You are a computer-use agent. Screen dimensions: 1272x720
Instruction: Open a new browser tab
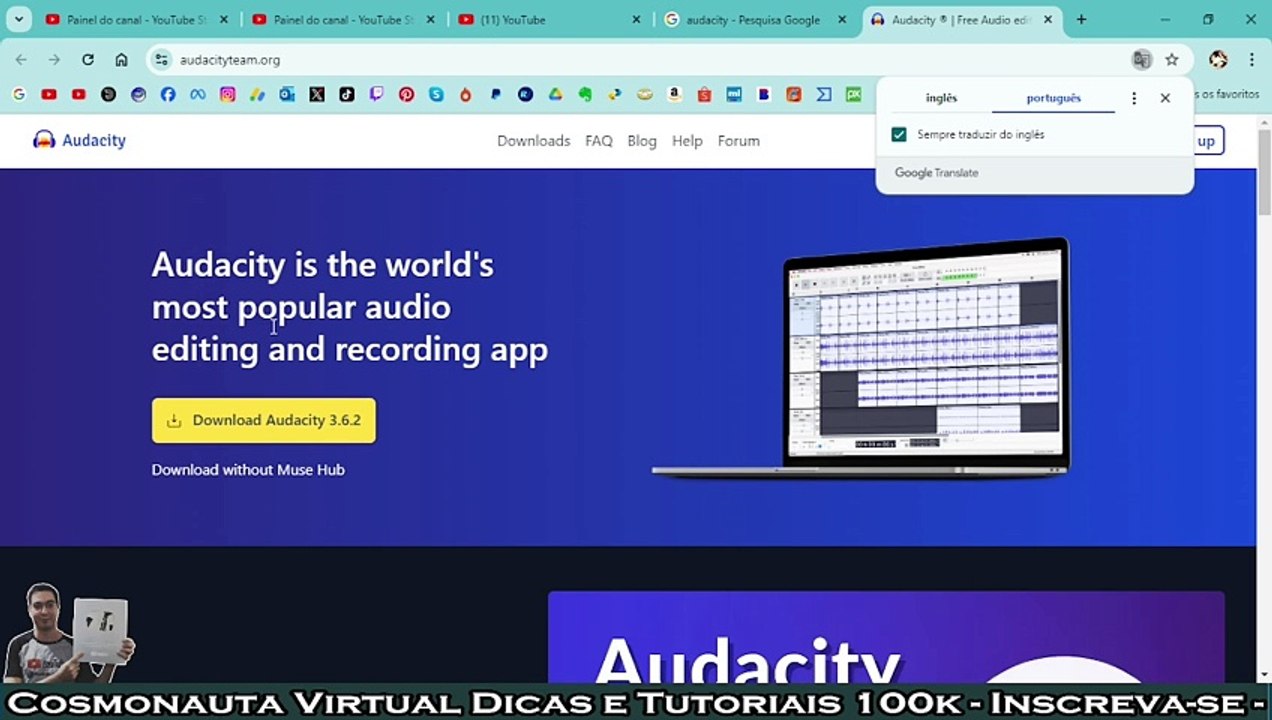(1081, 19)
